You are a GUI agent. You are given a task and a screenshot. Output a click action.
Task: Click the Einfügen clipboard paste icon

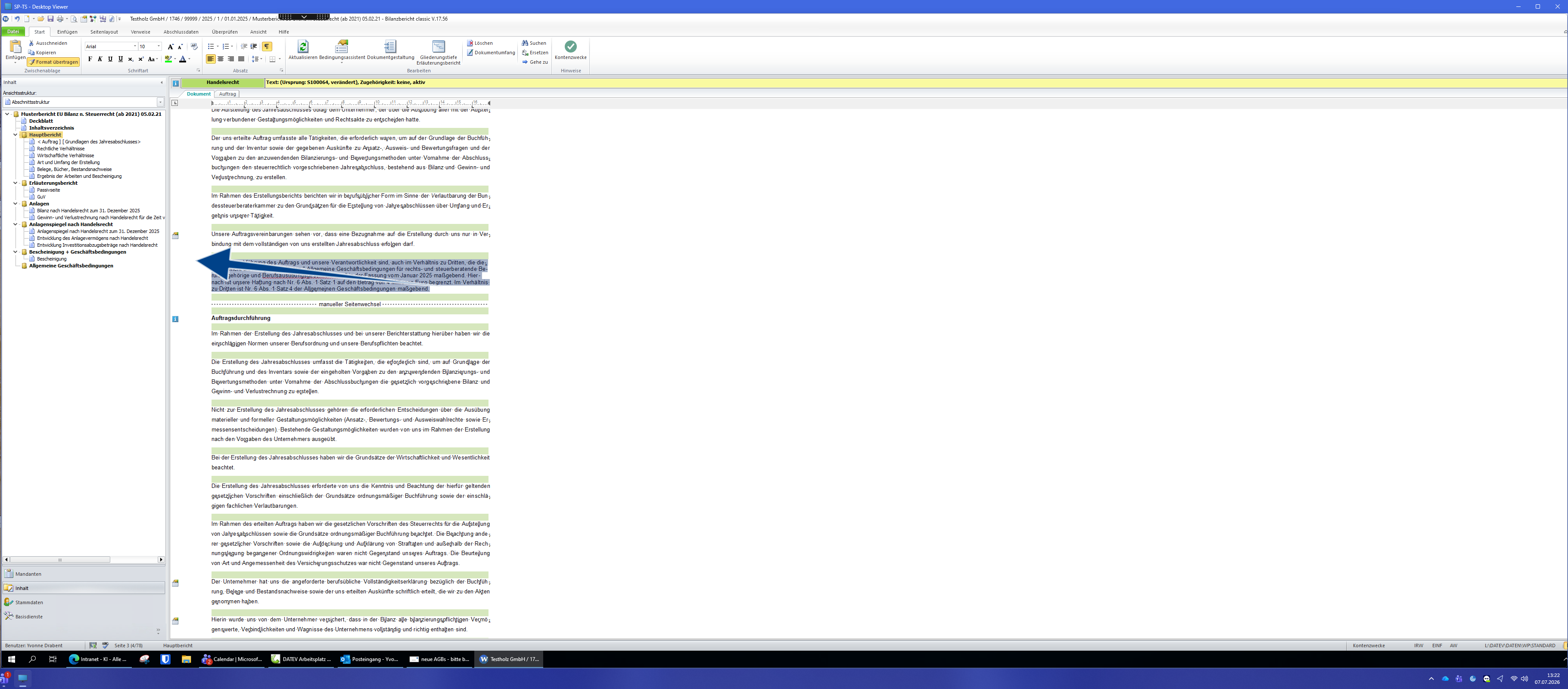click(15, 46)
